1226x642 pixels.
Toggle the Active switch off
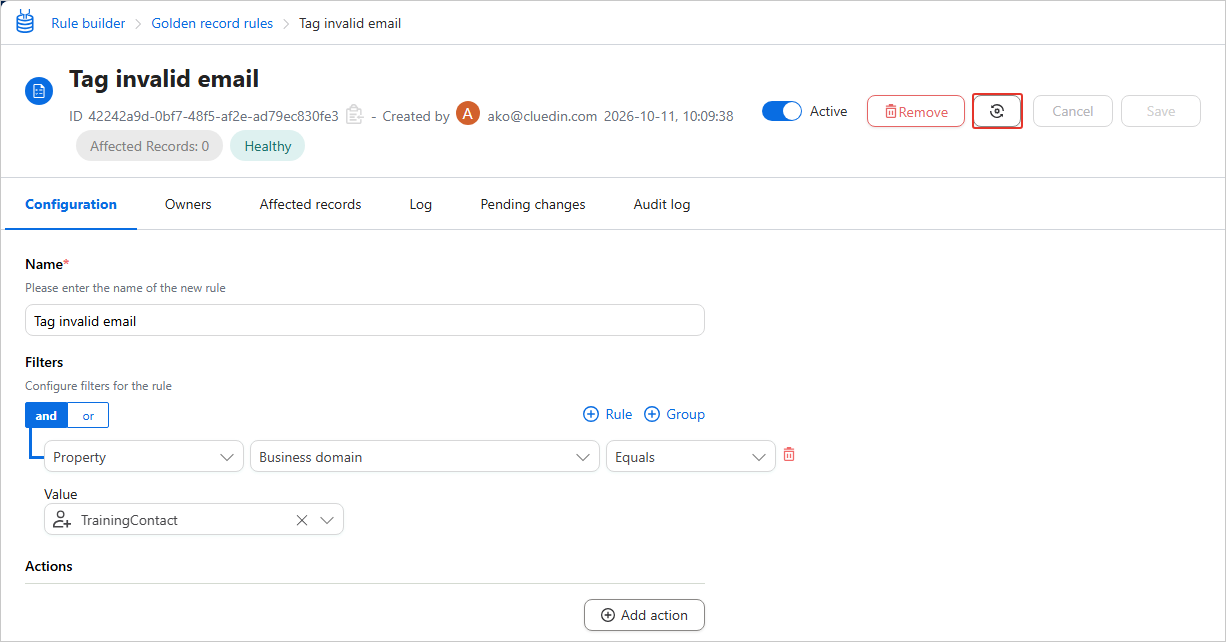pyautogui.click(x=782, y=111)
